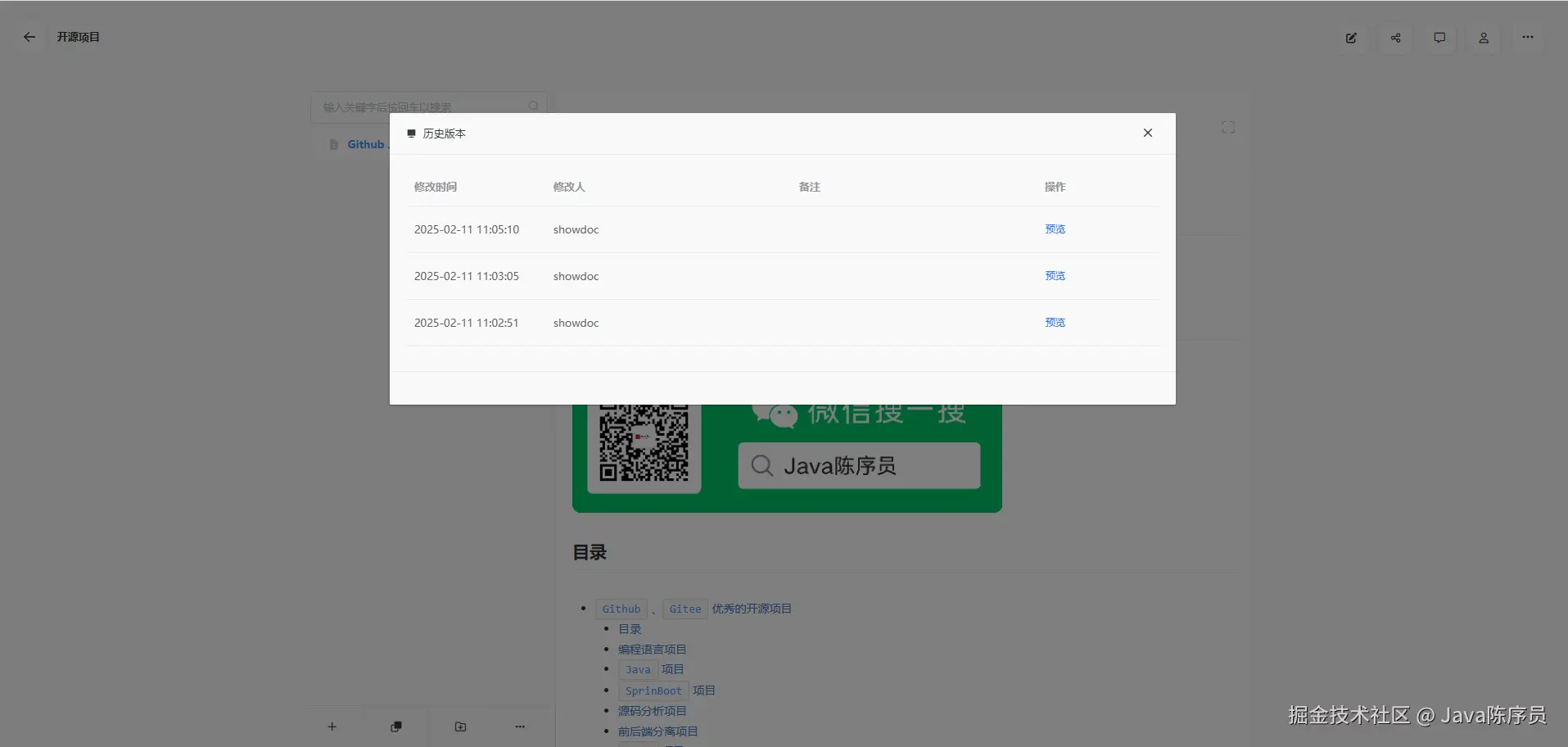
Task: Click the 备注 column header
Action: coord(810,187)
